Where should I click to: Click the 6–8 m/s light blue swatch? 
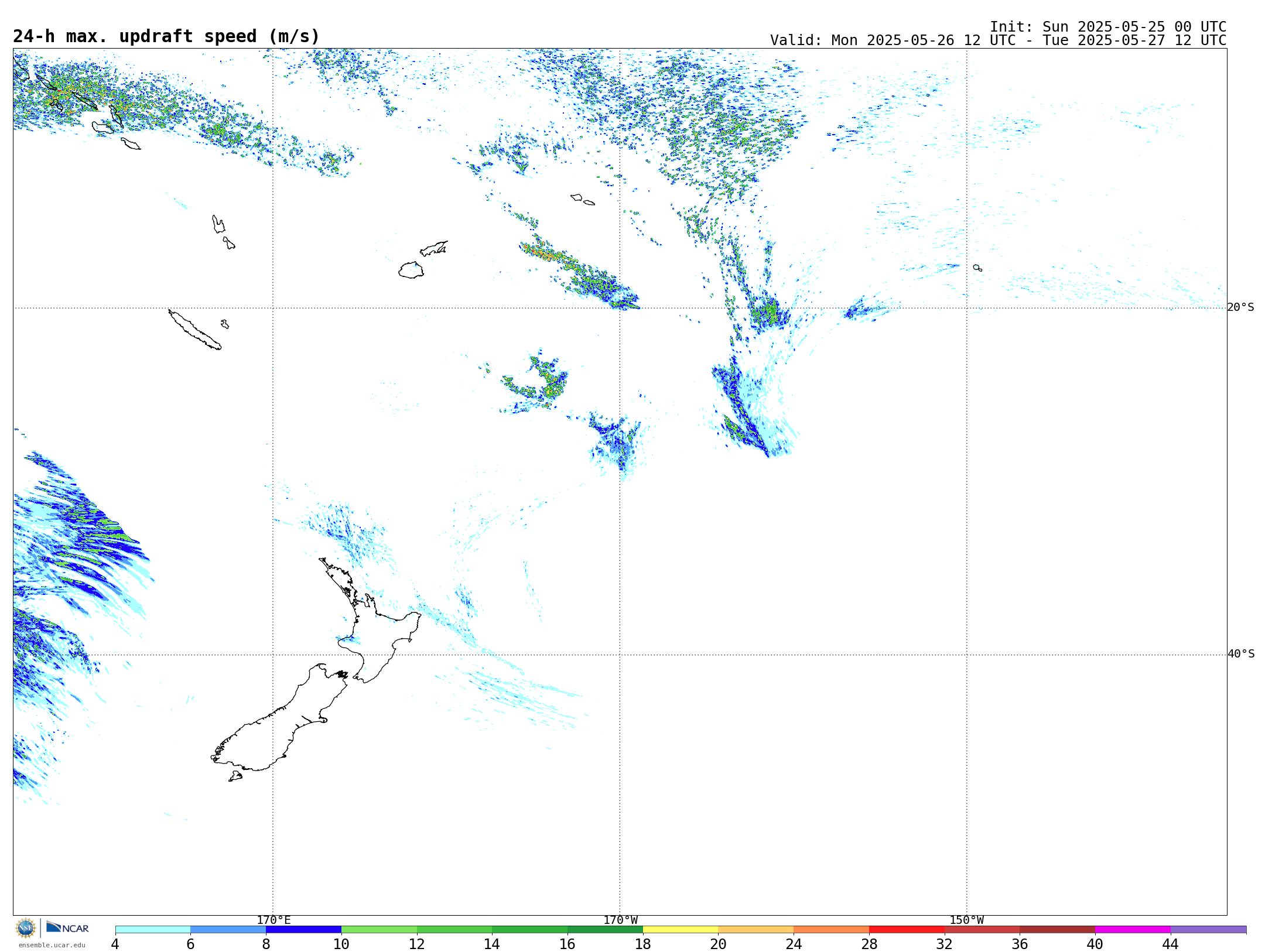point(228,930)
